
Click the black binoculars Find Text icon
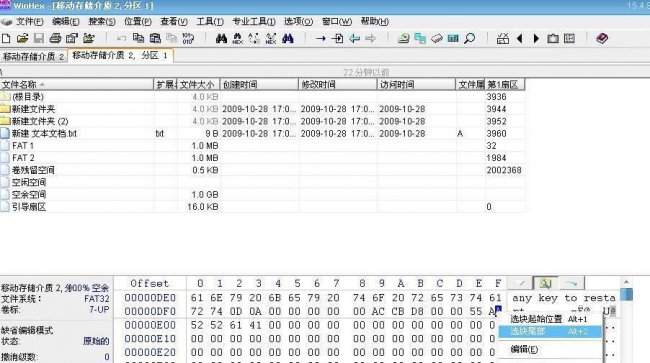tap(221, 39)
